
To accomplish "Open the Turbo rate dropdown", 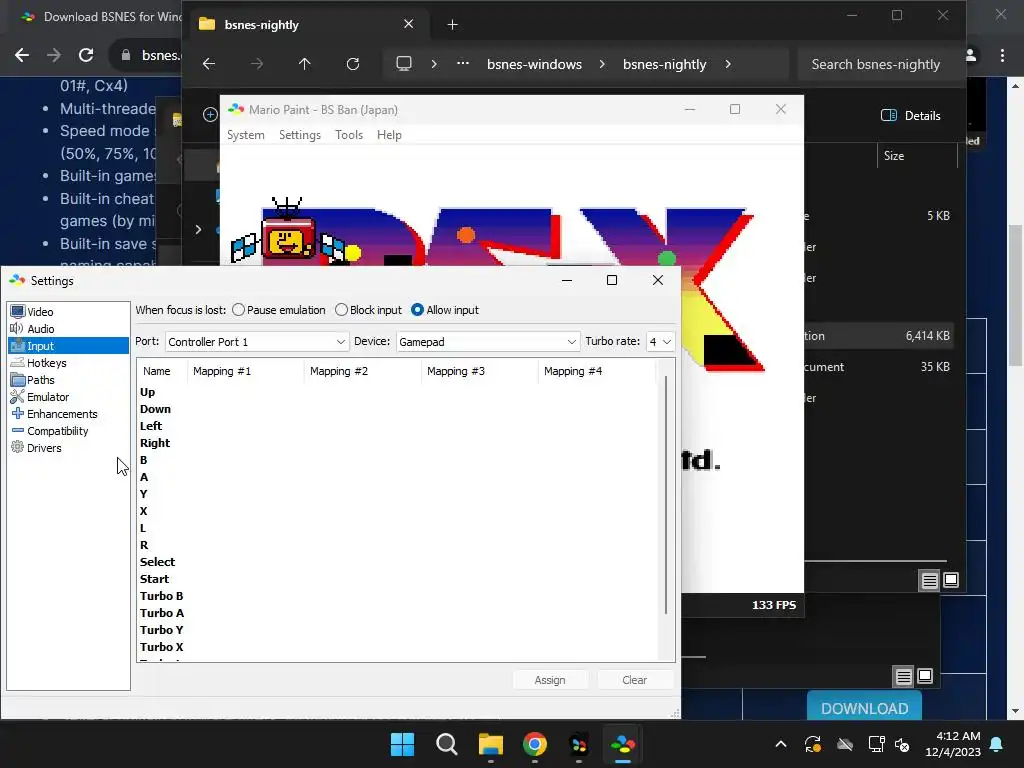I will coord(660,342).
